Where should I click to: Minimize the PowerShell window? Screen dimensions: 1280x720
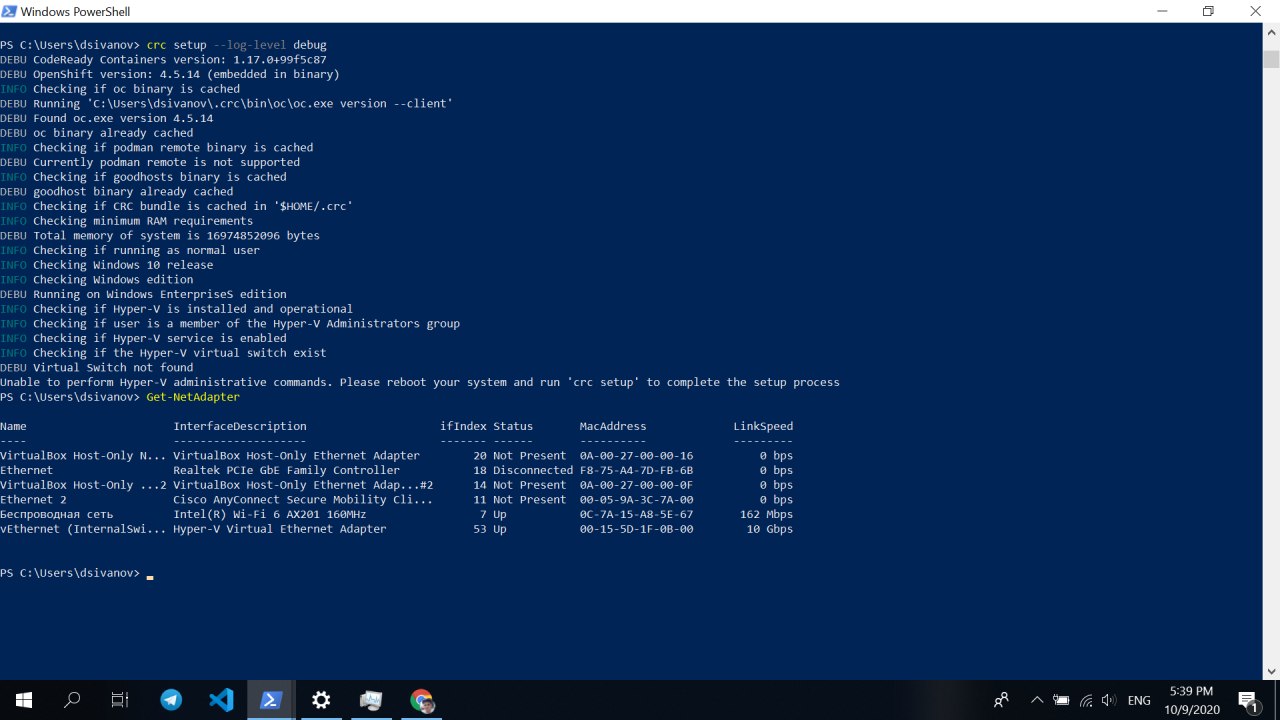1161,11
